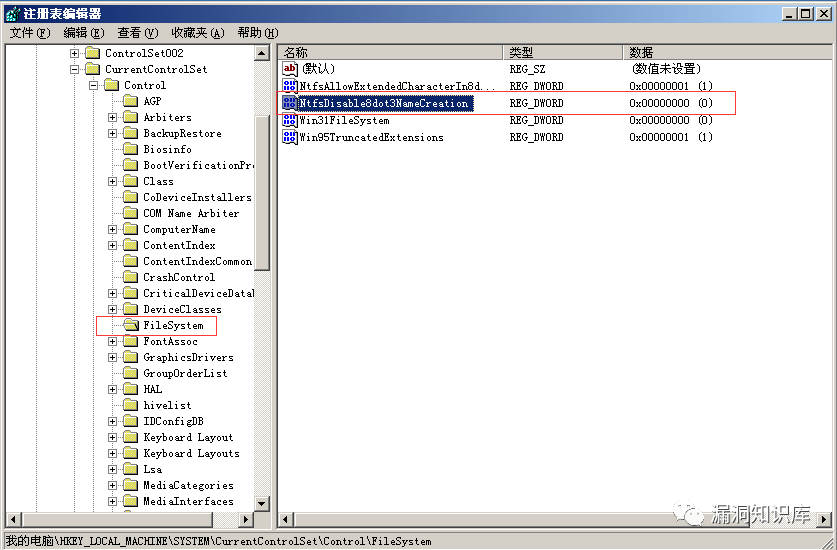
Task: Select the Keyboard Layouts key label
Action: pos(191,453)
